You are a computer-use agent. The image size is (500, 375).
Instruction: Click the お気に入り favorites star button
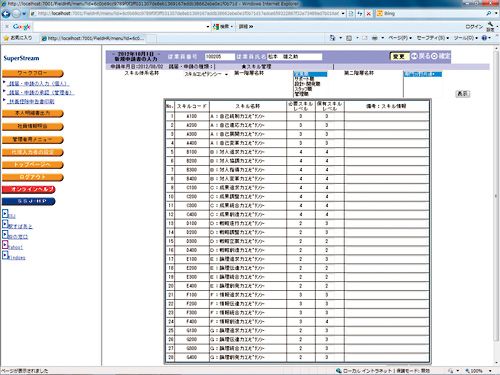[x=18, y=38]
